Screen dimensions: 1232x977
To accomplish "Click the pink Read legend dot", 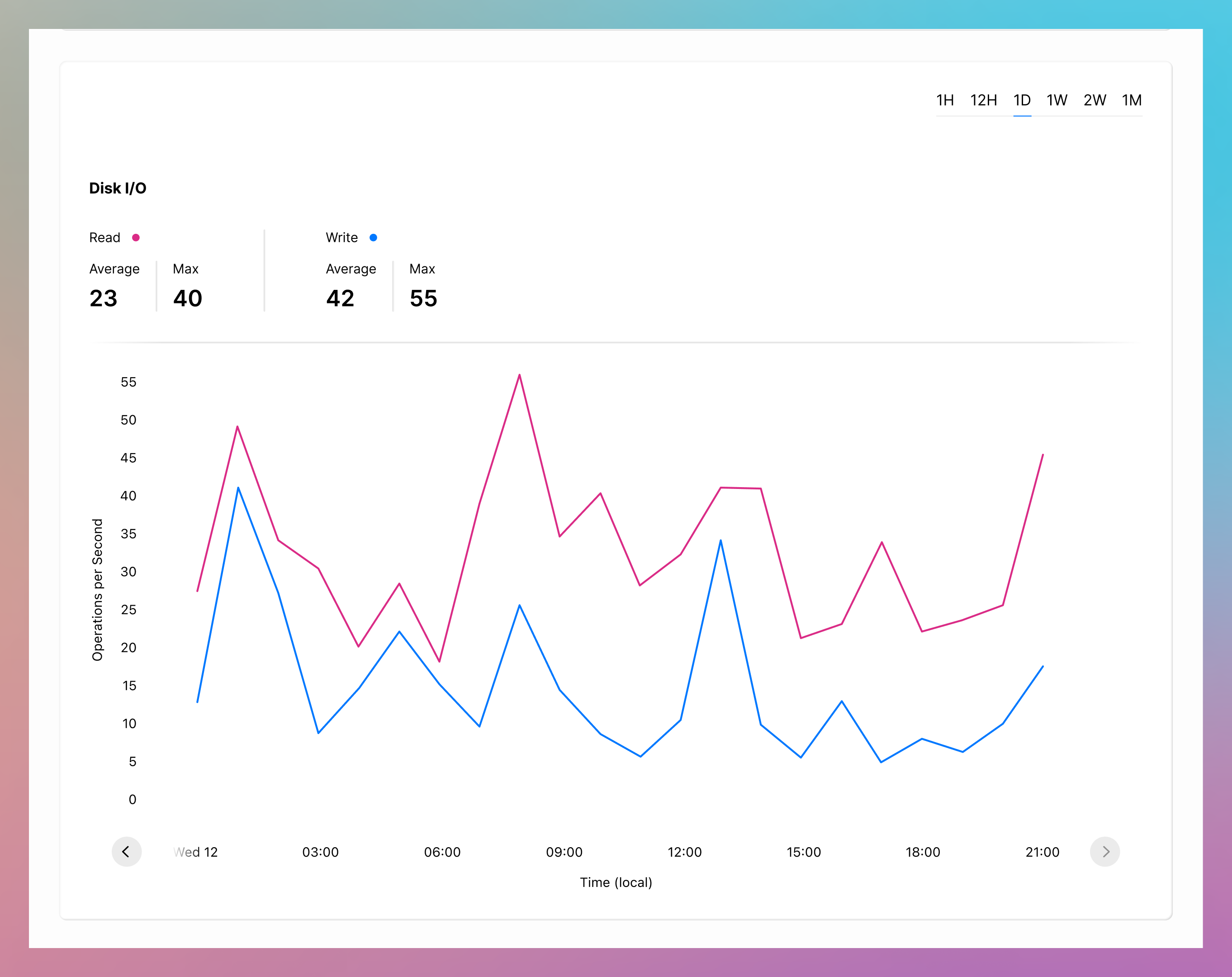I will pos(136,237).
